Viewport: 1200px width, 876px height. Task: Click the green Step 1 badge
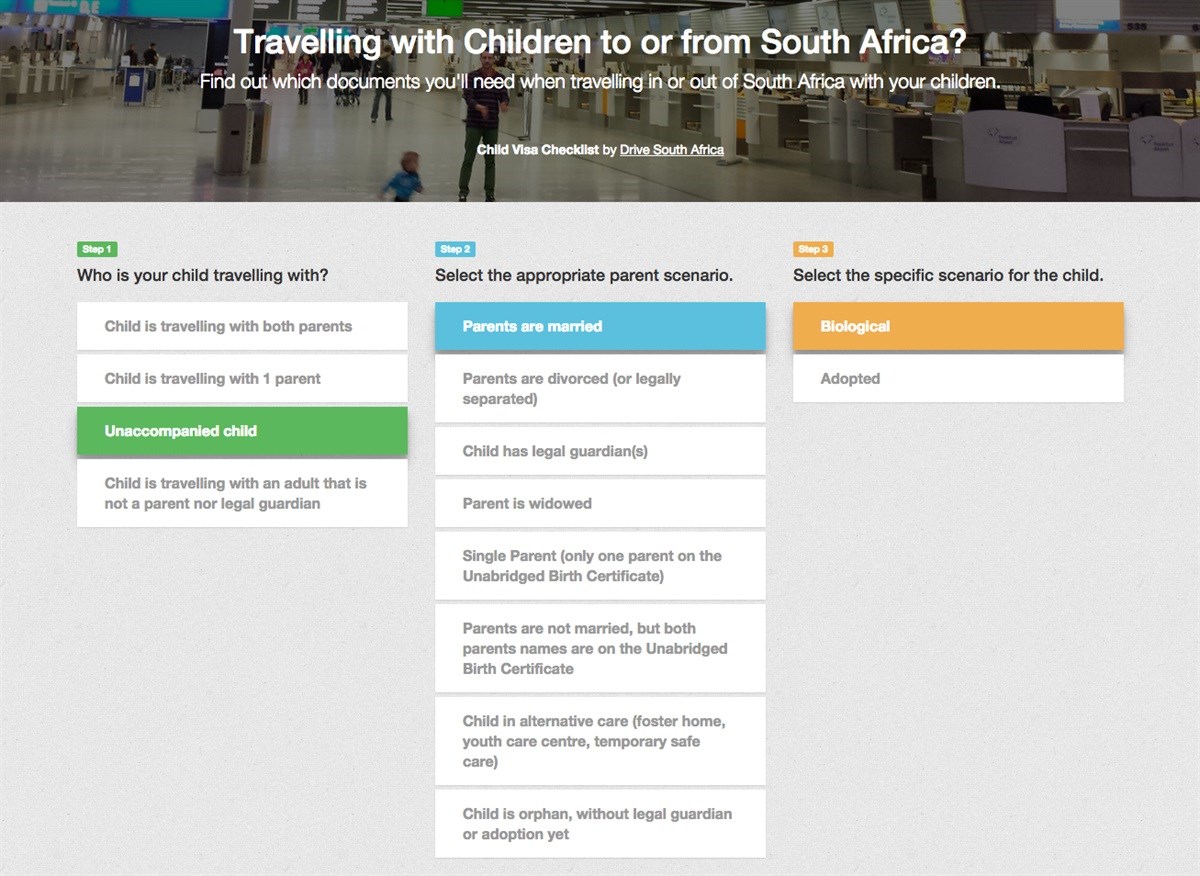click(96, 248)
